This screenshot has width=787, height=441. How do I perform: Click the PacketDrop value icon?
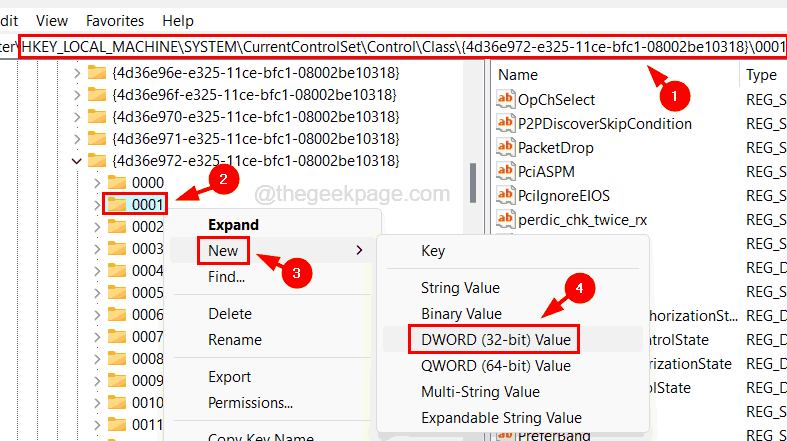tap(506, 147)
